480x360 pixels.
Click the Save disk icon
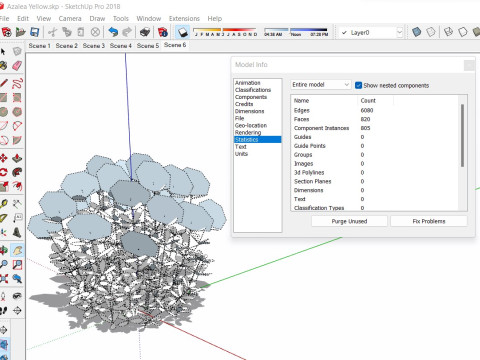coord(35,32)
